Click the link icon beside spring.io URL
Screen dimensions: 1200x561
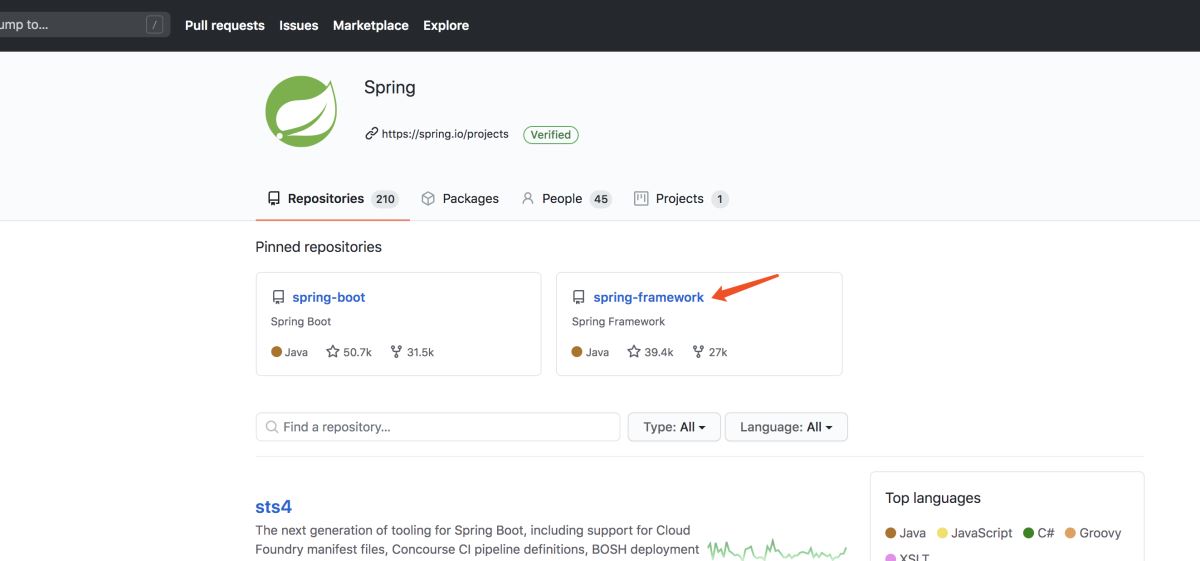[x=371, y=134]
